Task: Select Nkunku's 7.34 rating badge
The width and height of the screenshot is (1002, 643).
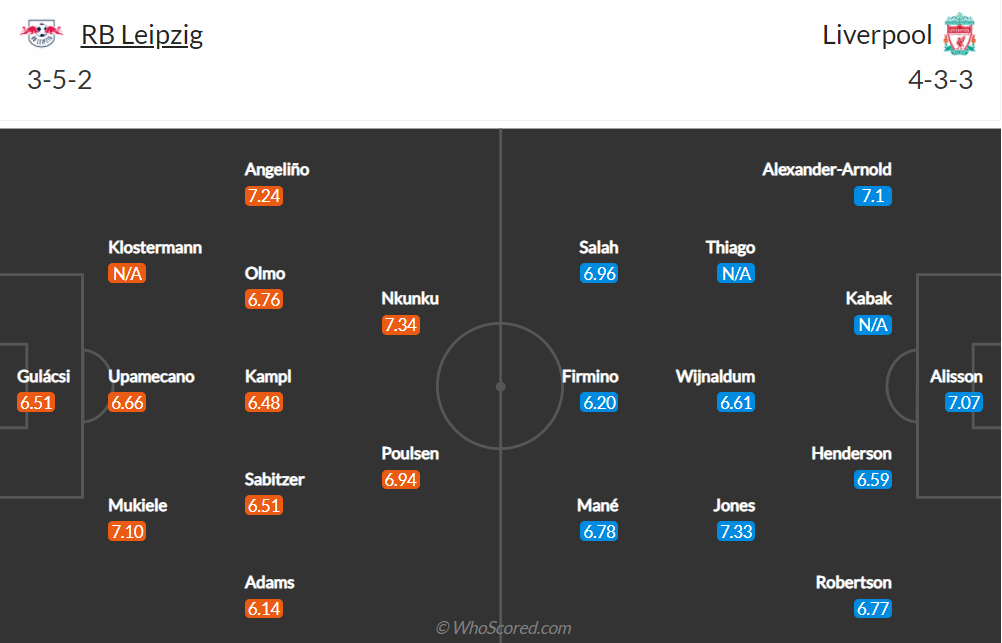Action: pos(401,325)
